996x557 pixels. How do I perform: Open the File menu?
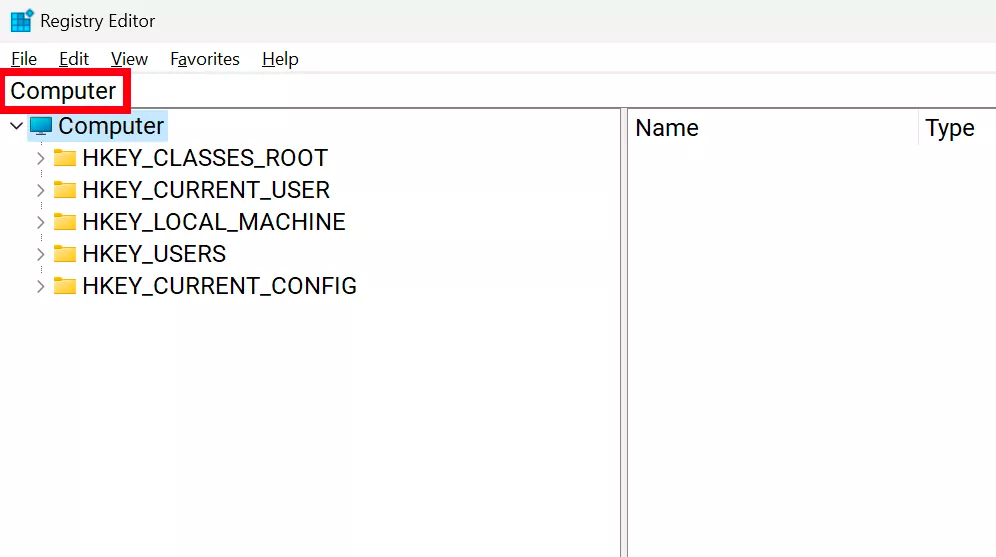coord(24,59)
